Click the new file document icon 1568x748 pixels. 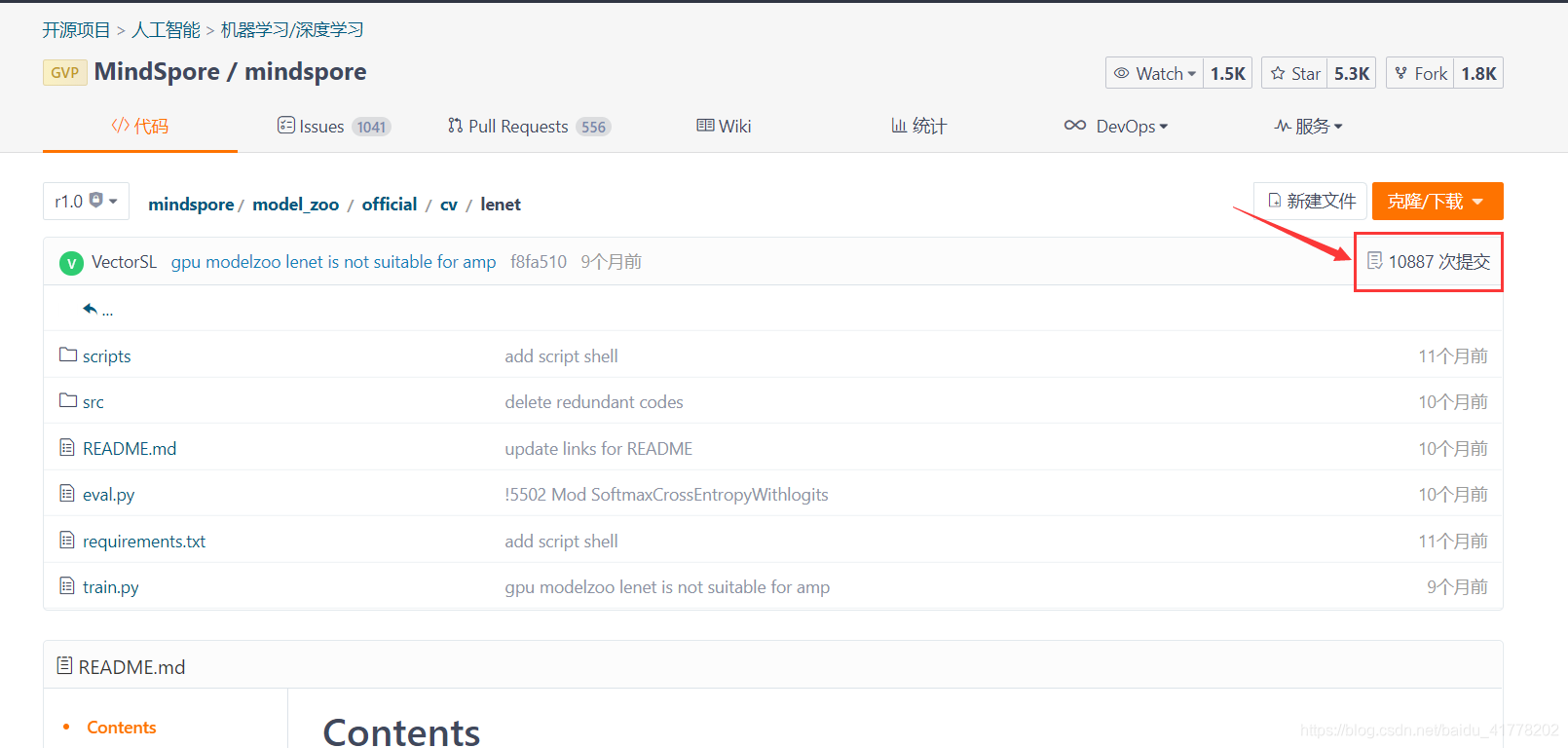point(1275,201)
